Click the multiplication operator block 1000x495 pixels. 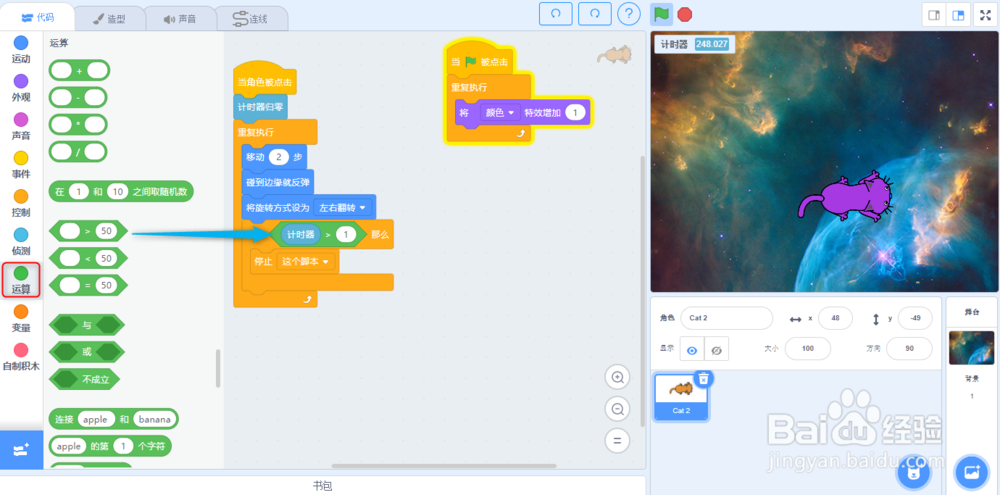78,124
